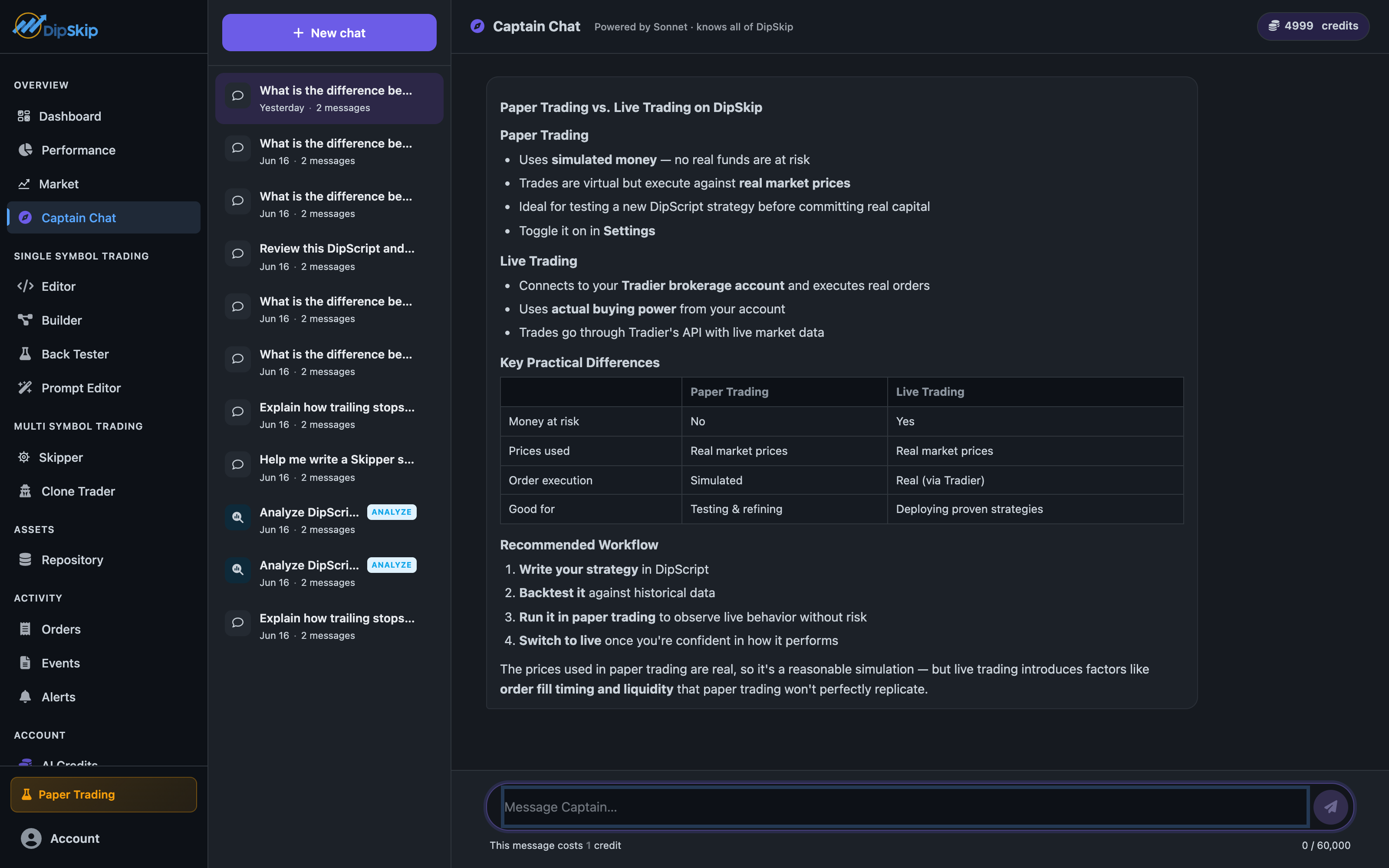Click the magnifier icon of first Analyze DipScri chat

pyautogui.click(x=237, y=517)
